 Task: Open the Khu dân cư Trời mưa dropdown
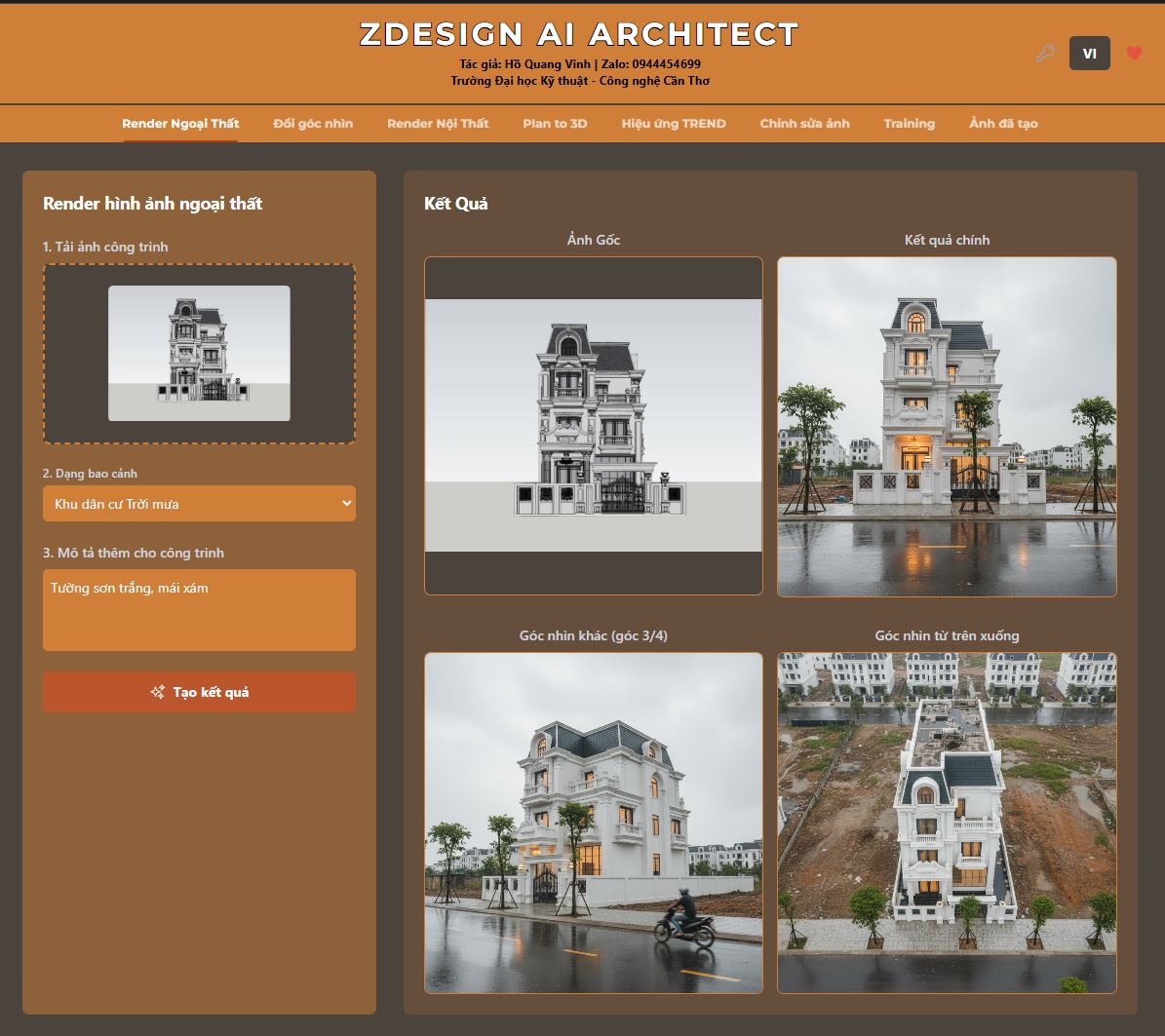[199, 504]
